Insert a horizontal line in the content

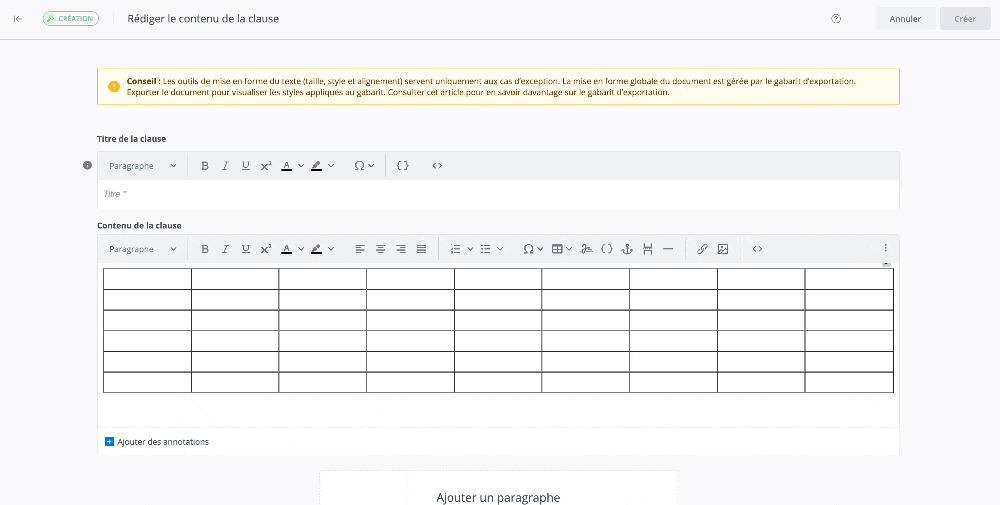point(668,249)
